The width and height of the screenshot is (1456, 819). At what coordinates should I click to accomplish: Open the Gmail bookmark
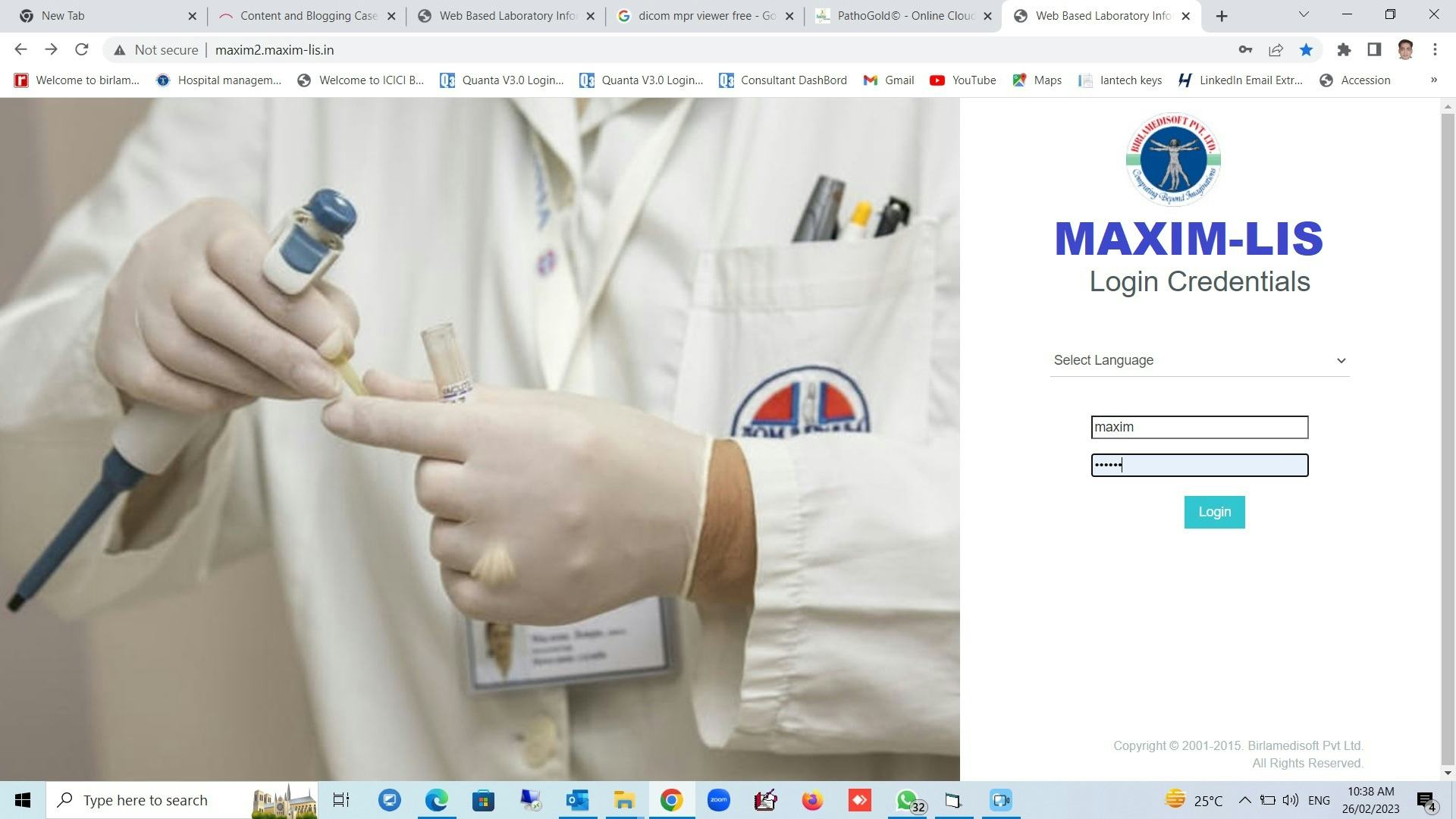click(x=889, y=80)
